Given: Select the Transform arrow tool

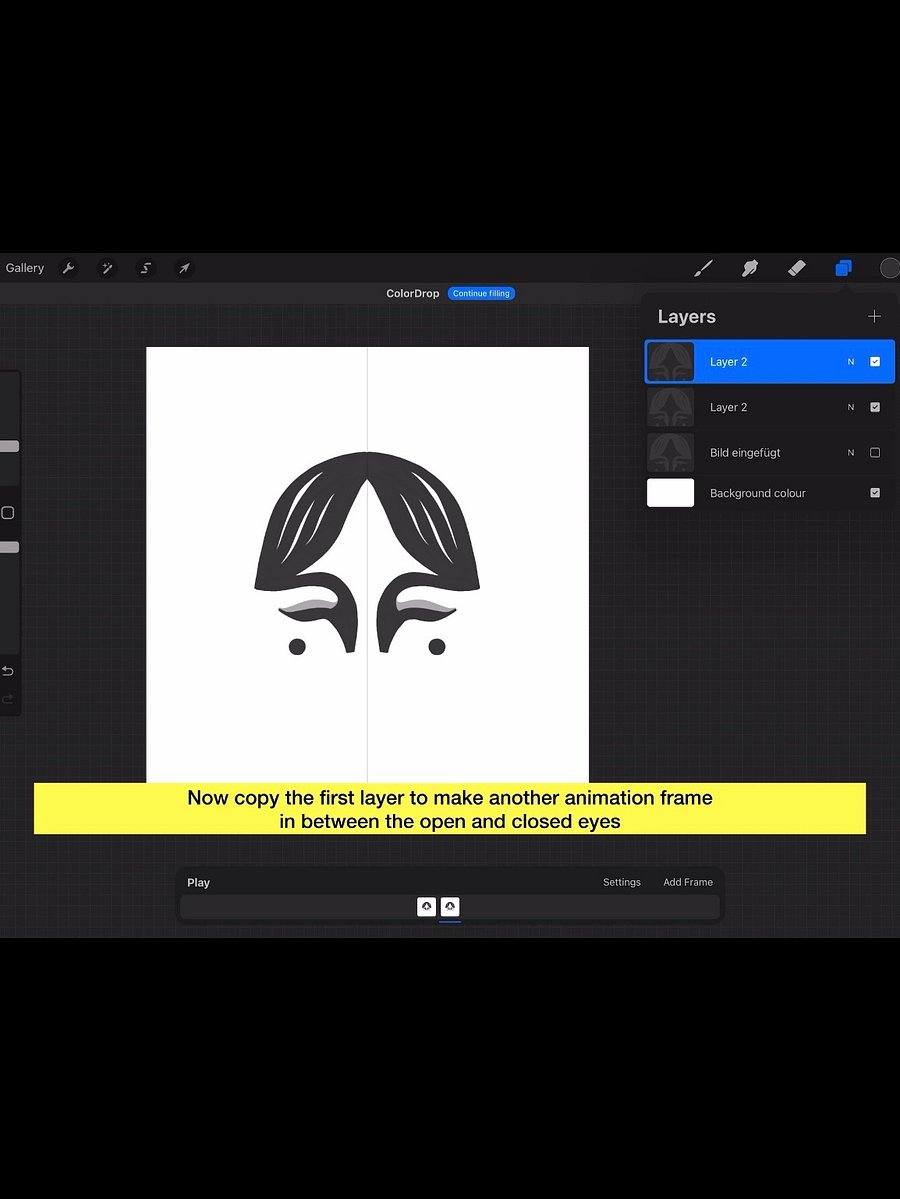Looking at the screenshot, I should click(184, 268).
